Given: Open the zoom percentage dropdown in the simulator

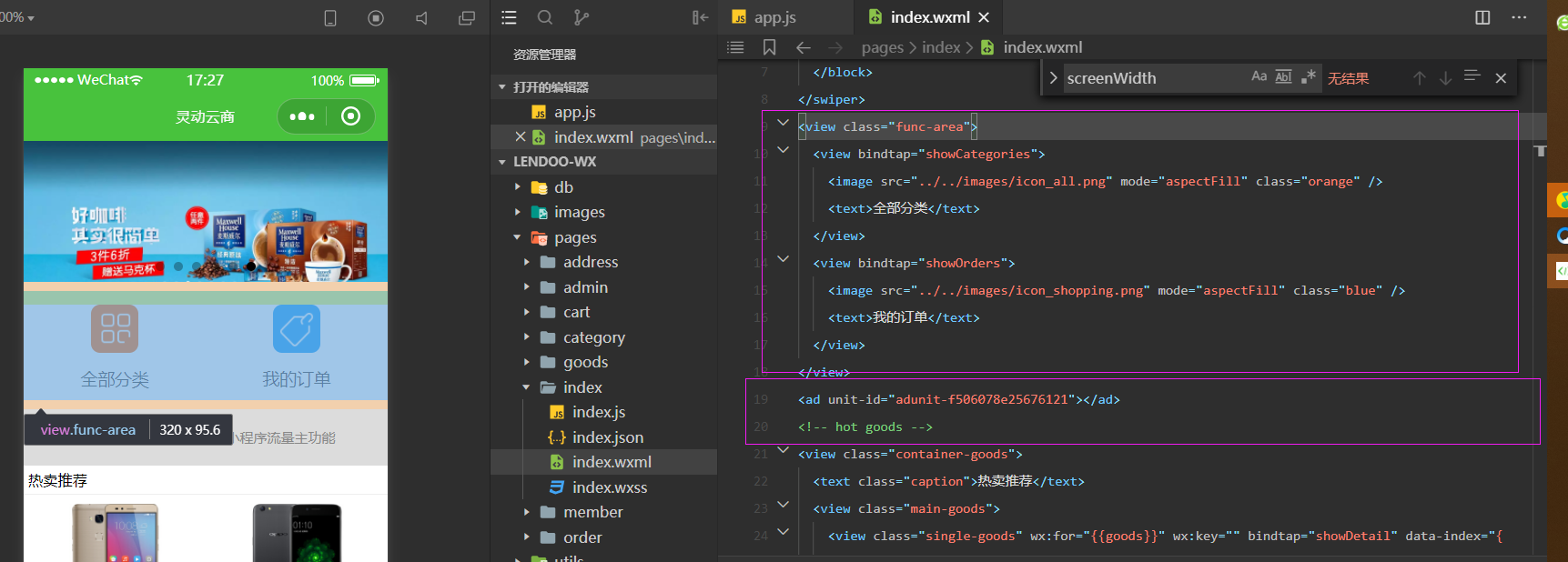Looking at the screenshot, I should tap(16, 17).
